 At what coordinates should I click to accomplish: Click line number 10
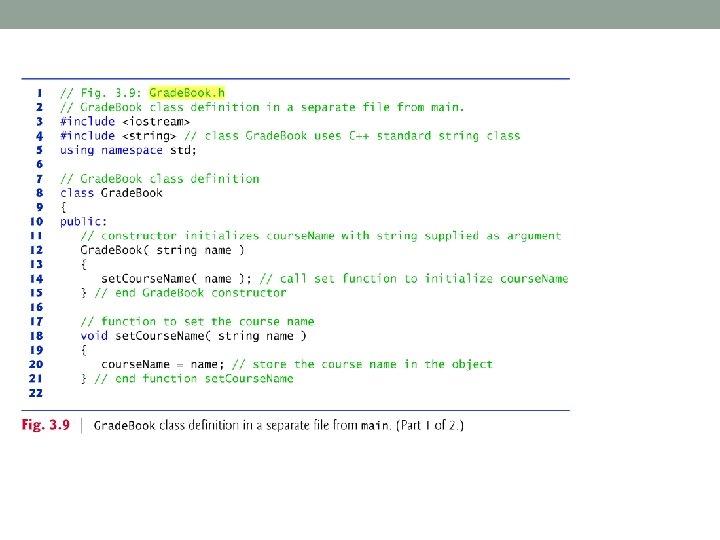(x=36, y=222)
